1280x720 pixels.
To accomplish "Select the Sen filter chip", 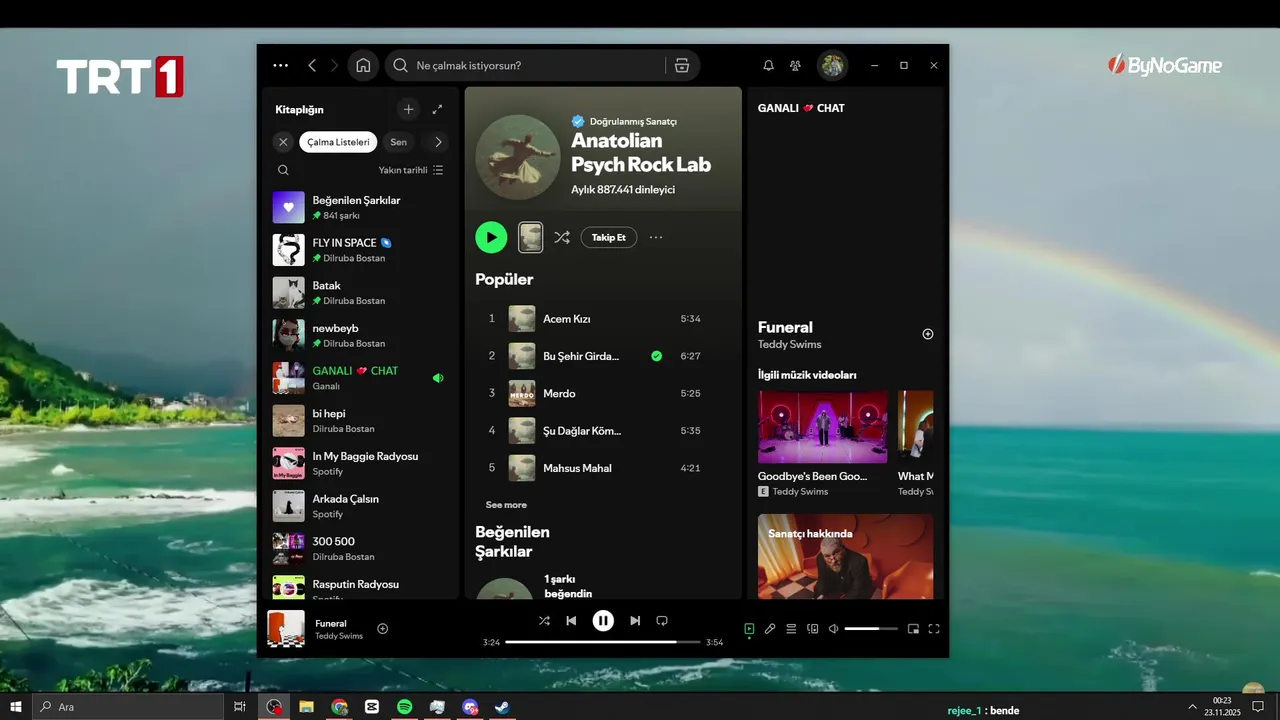I will point(398,142).
